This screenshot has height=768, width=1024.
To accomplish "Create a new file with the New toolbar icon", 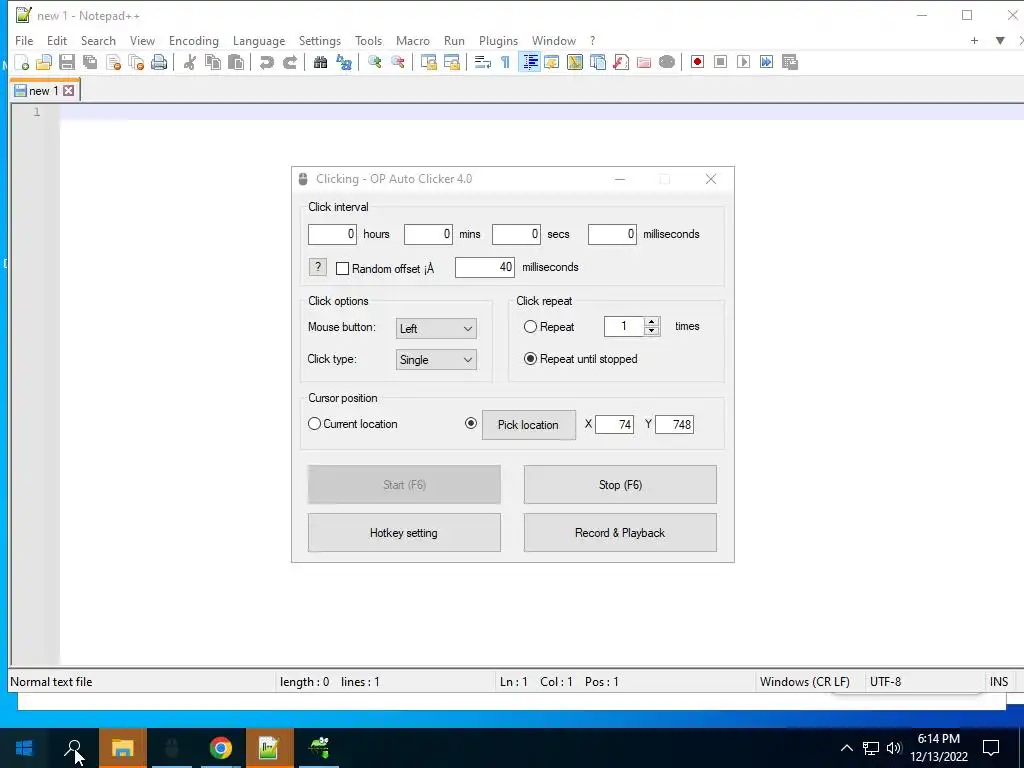I will click(x=22, y=62).
